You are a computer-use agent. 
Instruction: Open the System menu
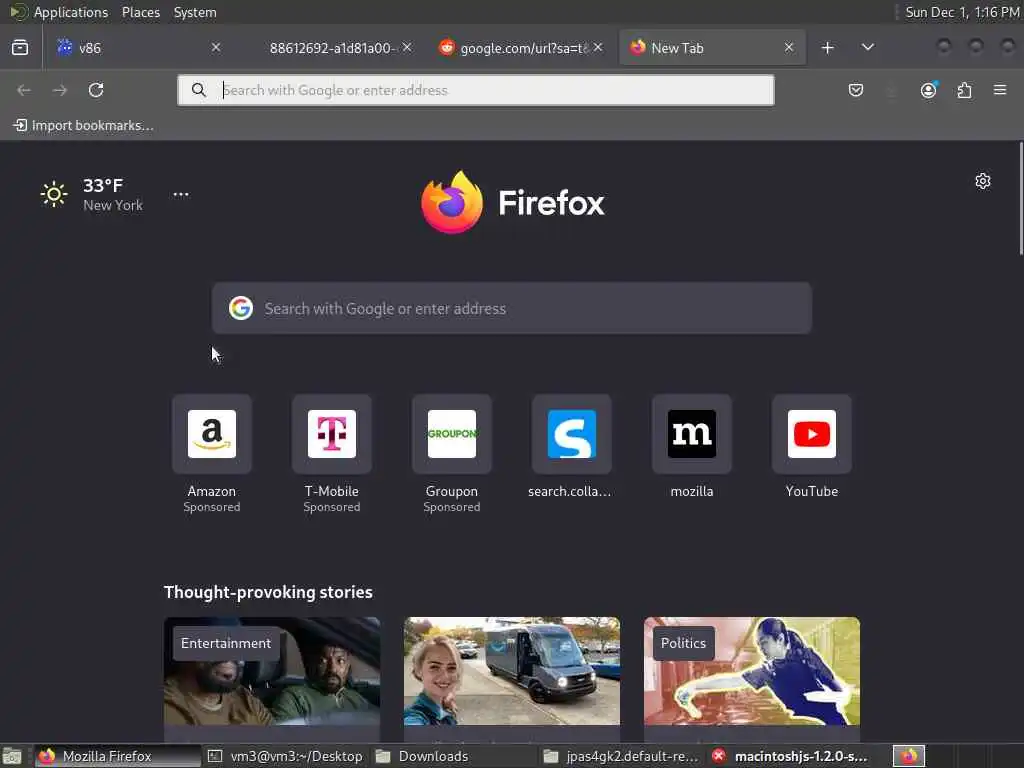(x=195, y=12)
